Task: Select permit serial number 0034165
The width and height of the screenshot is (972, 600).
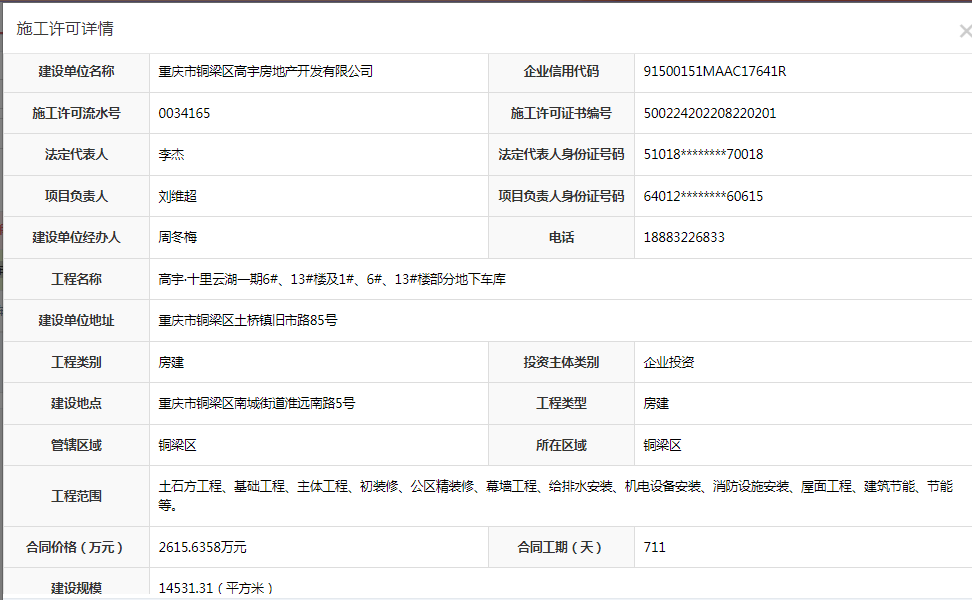Action: click(x=184, y=113)
